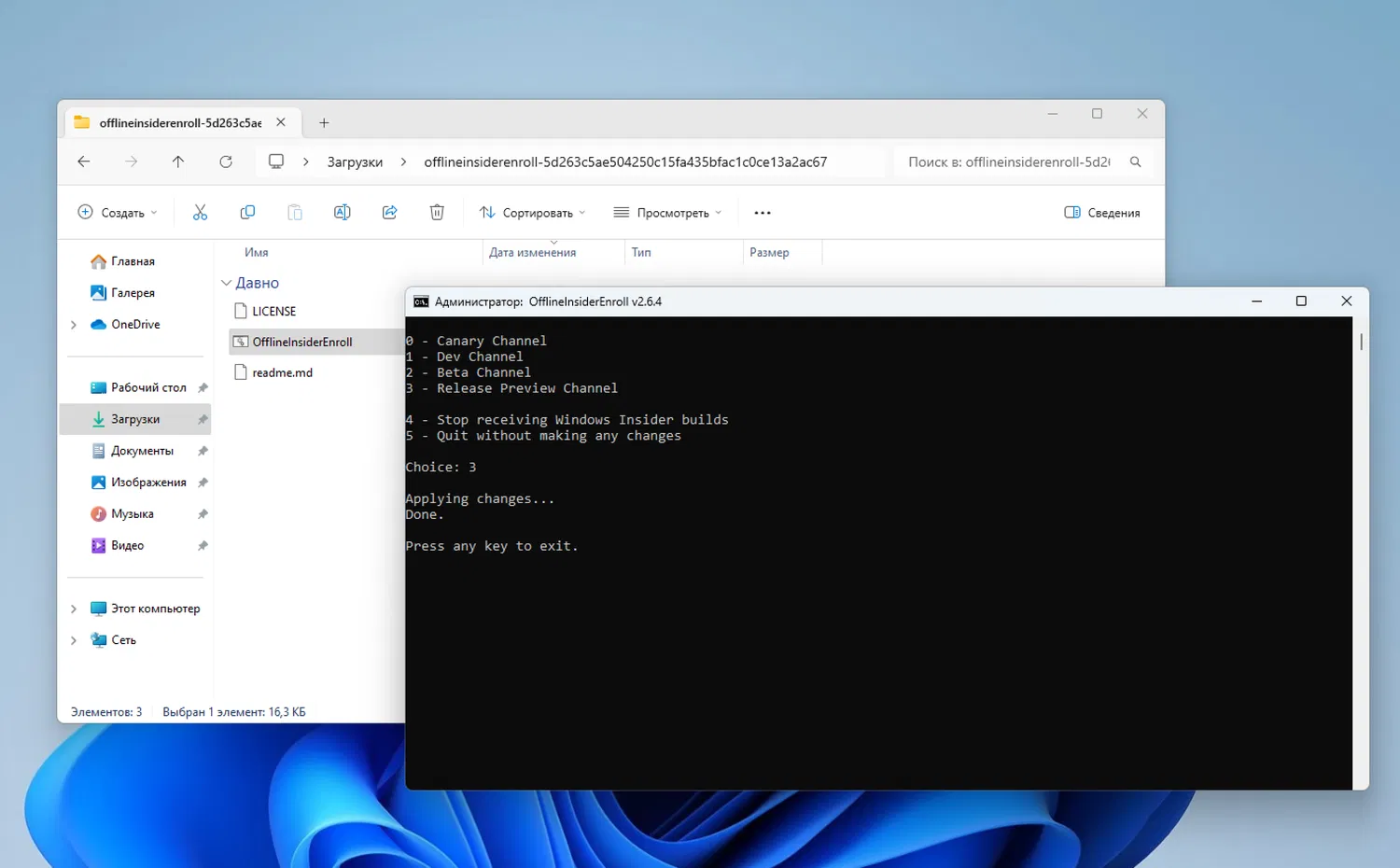Image resolution: width=1400 pixels, height=868 pixels.
Task: Open Изображения in the navigation pane
Action: (x=148, y=483)
